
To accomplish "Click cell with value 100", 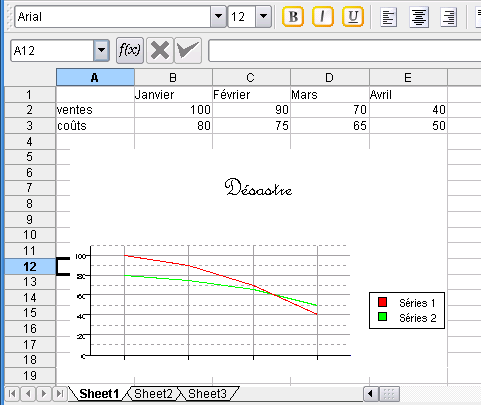I will coord(173,110).
